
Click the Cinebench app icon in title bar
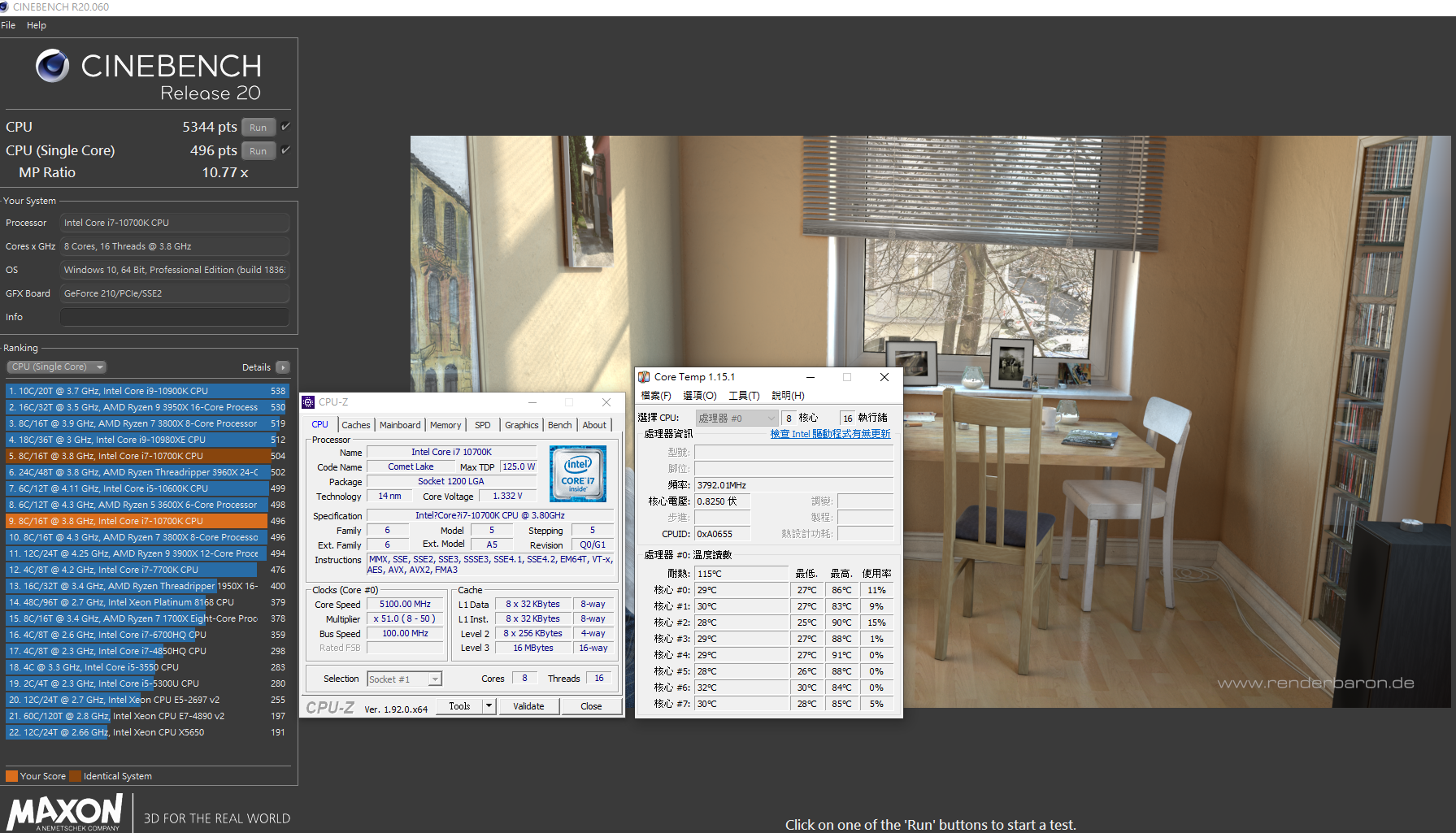click(4, 7)
